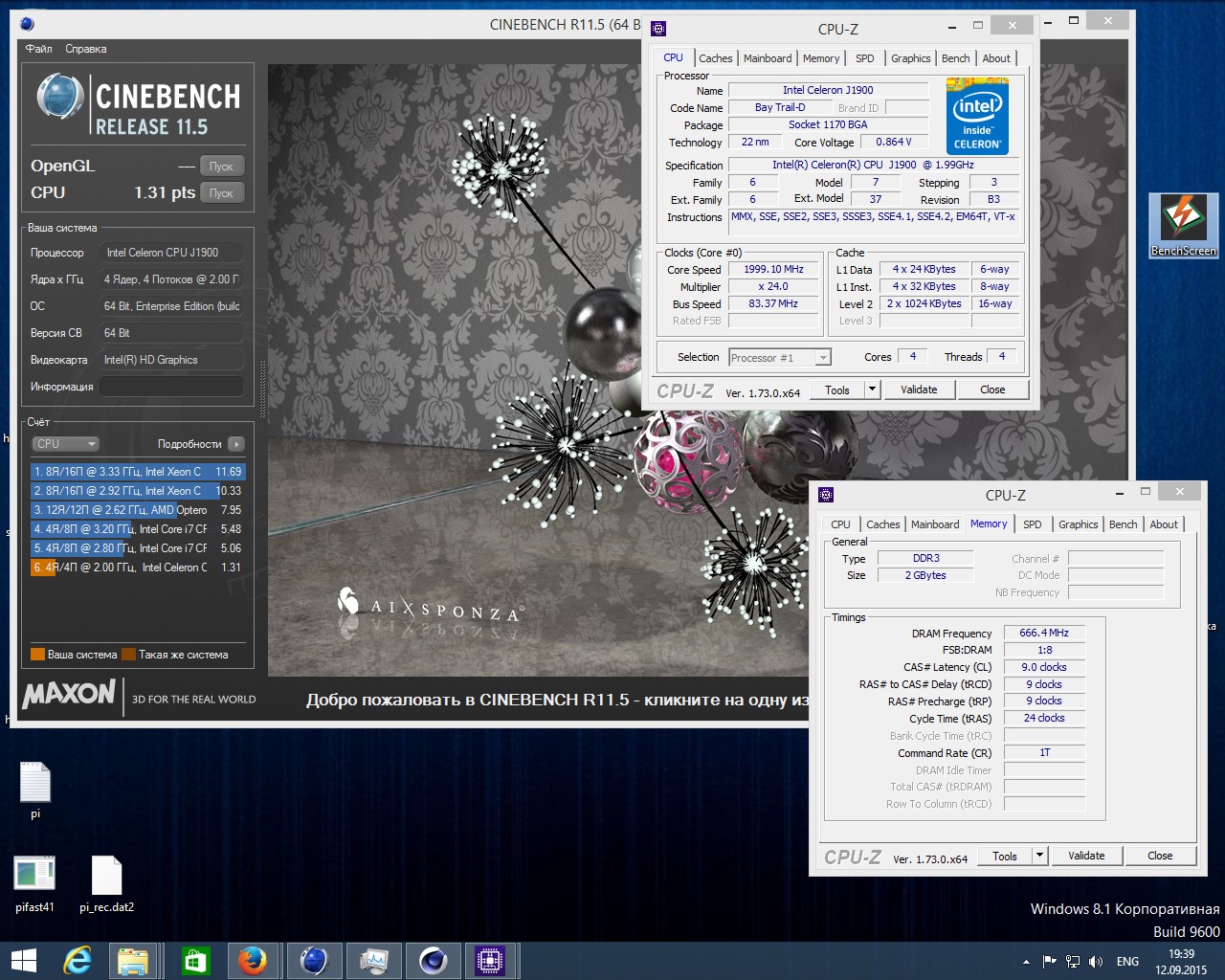Screen dimensions: 1225x980
Task: Click Close in lower CPU-Z Memory window
Action: click(x=1160, y=856)
